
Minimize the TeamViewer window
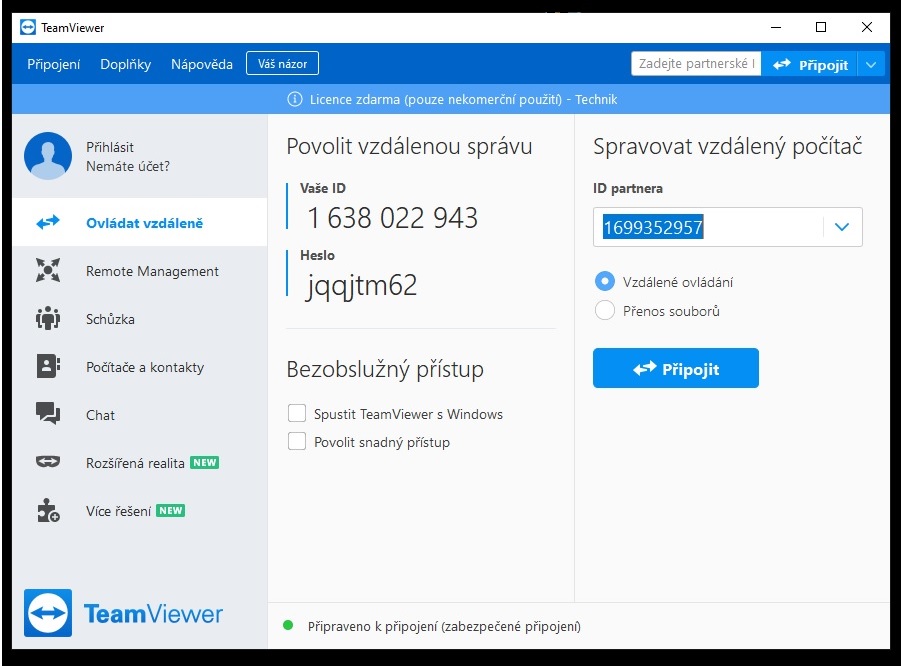(x=776, y=27)
